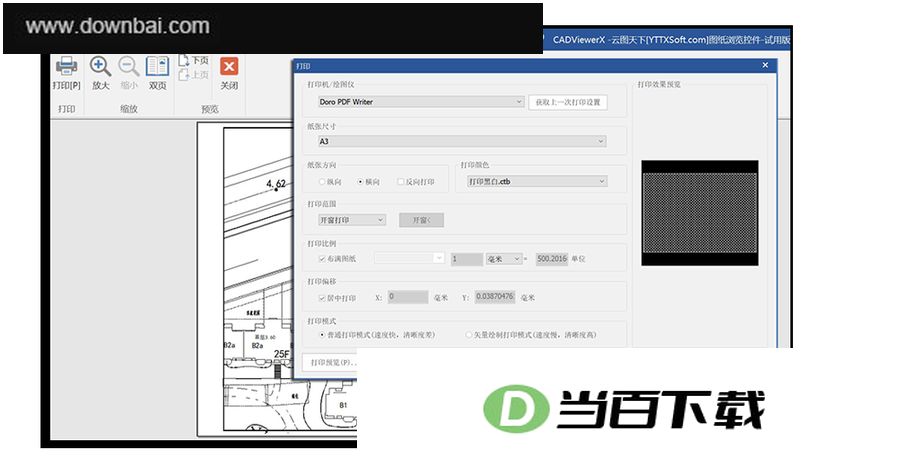900x468 pixels.
Task: Click the 25F label in drawing
Action: (281, 354)
